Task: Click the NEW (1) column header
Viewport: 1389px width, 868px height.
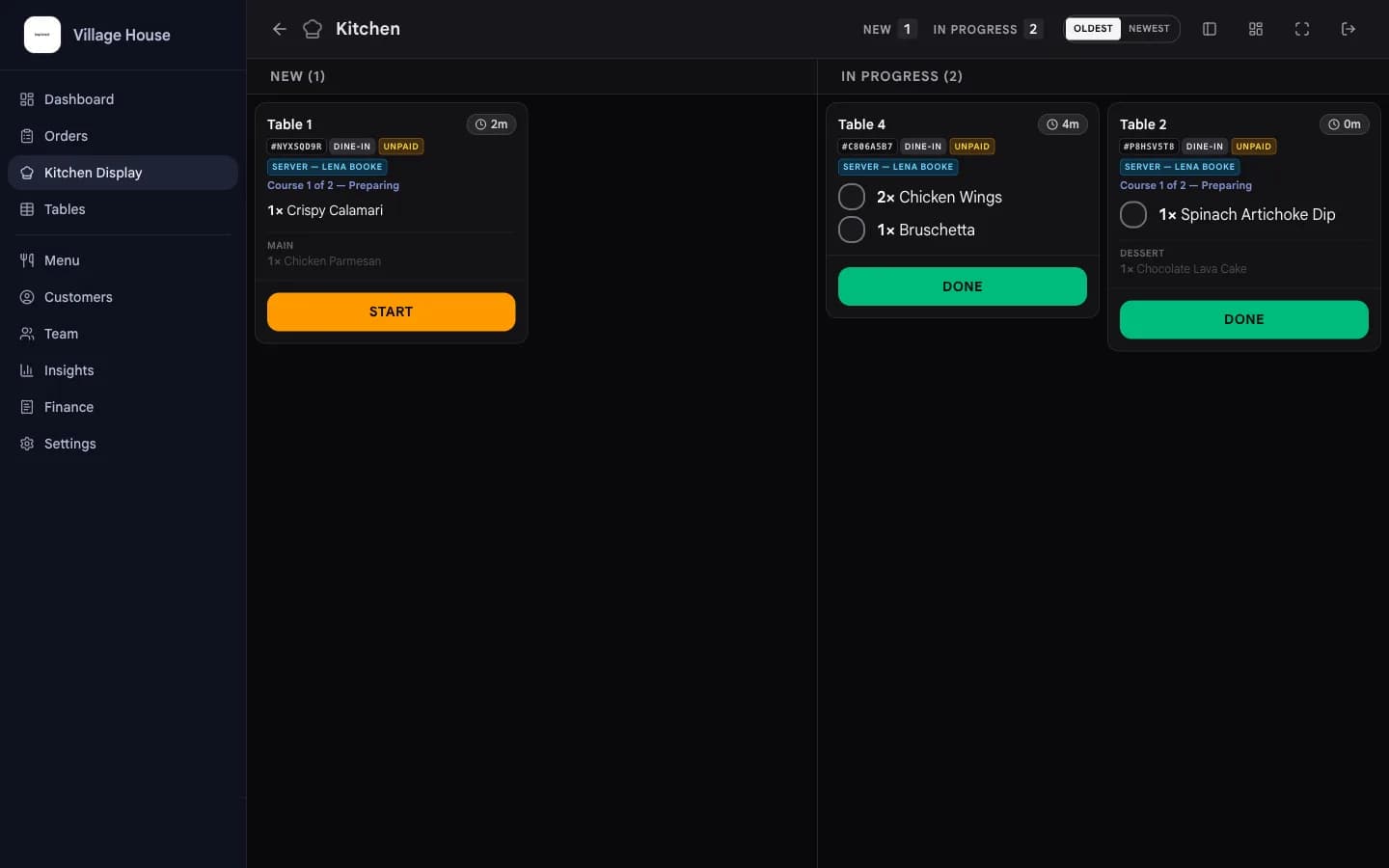Action: pyautogui.click(x=297, y=76)
